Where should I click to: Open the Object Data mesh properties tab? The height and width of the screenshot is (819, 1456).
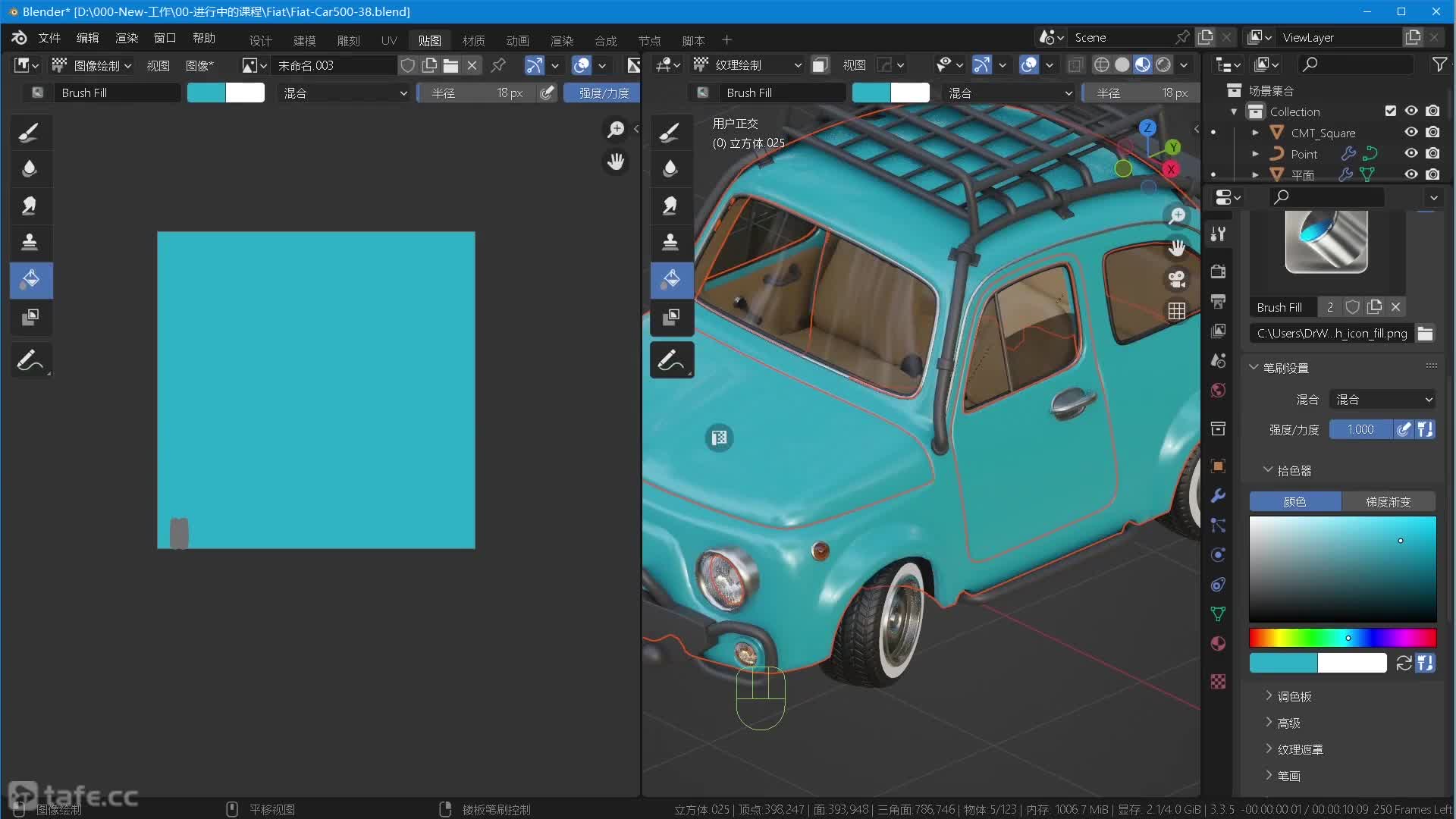coord(1218,614)
